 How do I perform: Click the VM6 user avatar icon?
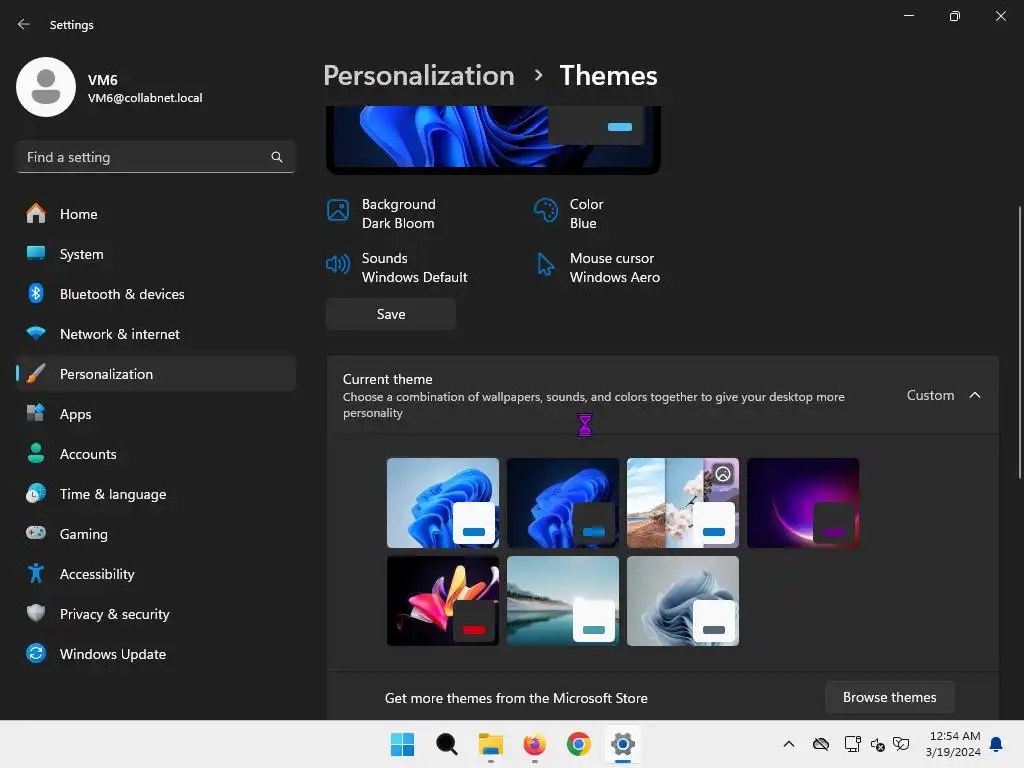pyautogui.click(x=46, y=87)
